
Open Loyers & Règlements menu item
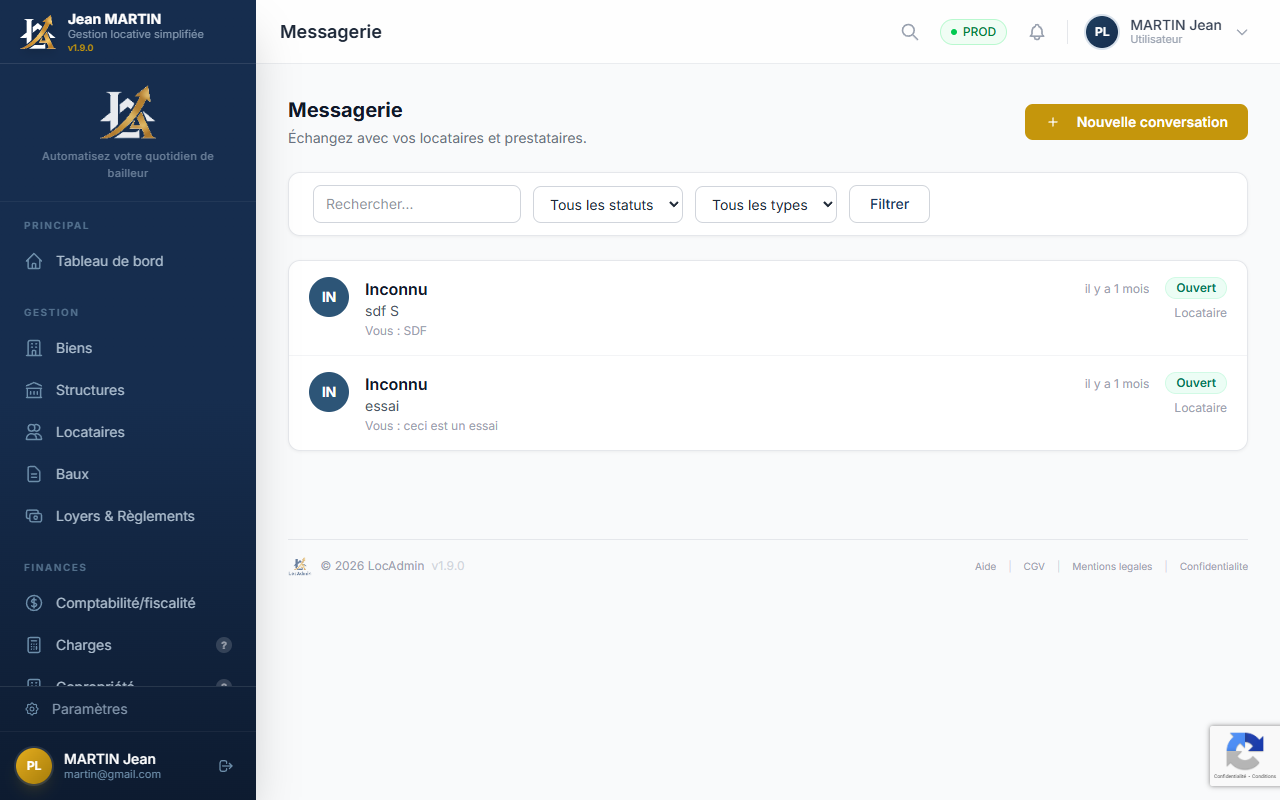[125, 516]
